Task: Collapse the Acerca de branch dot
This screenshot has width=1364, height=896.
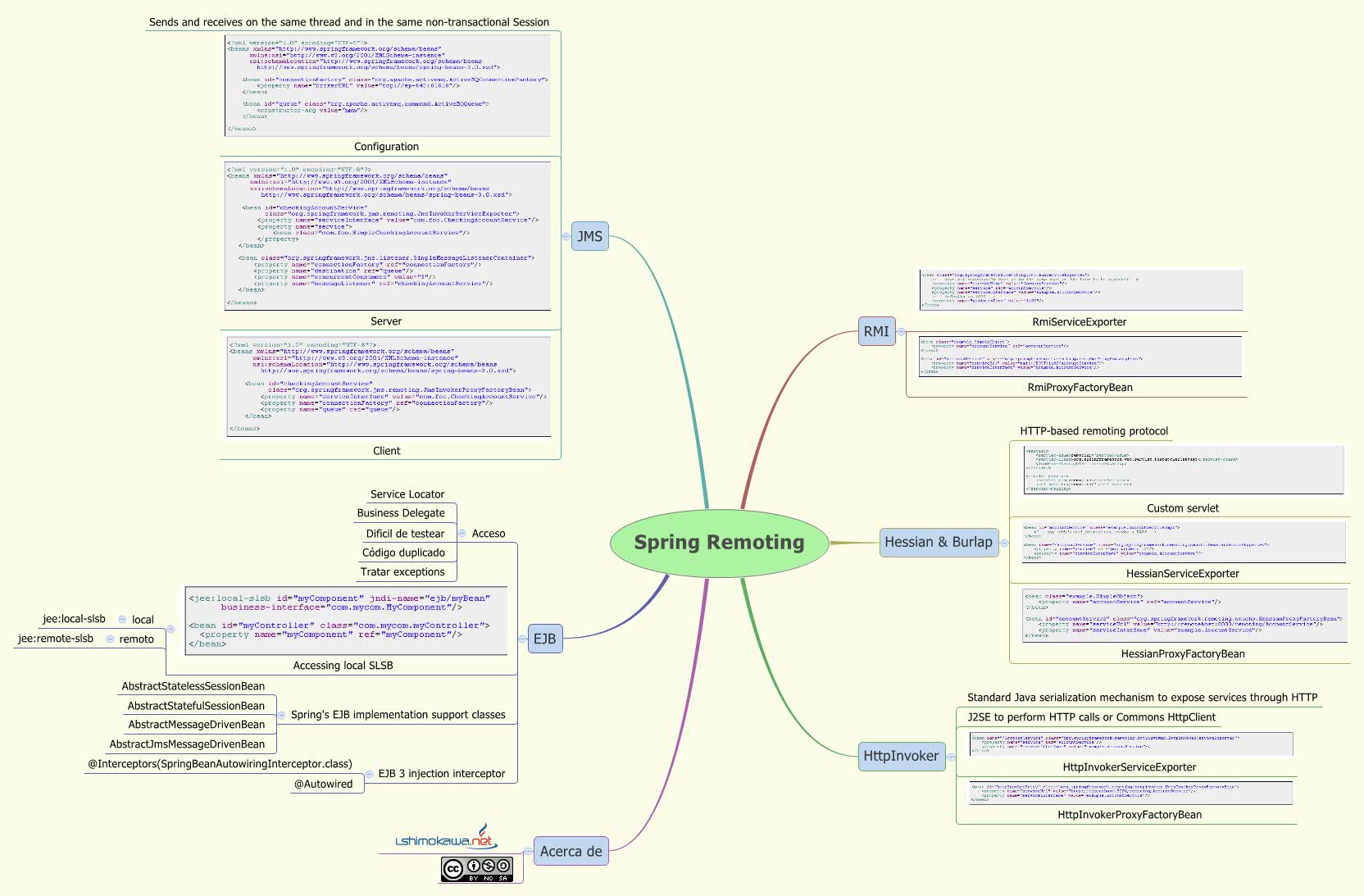Action: point(528,851)
